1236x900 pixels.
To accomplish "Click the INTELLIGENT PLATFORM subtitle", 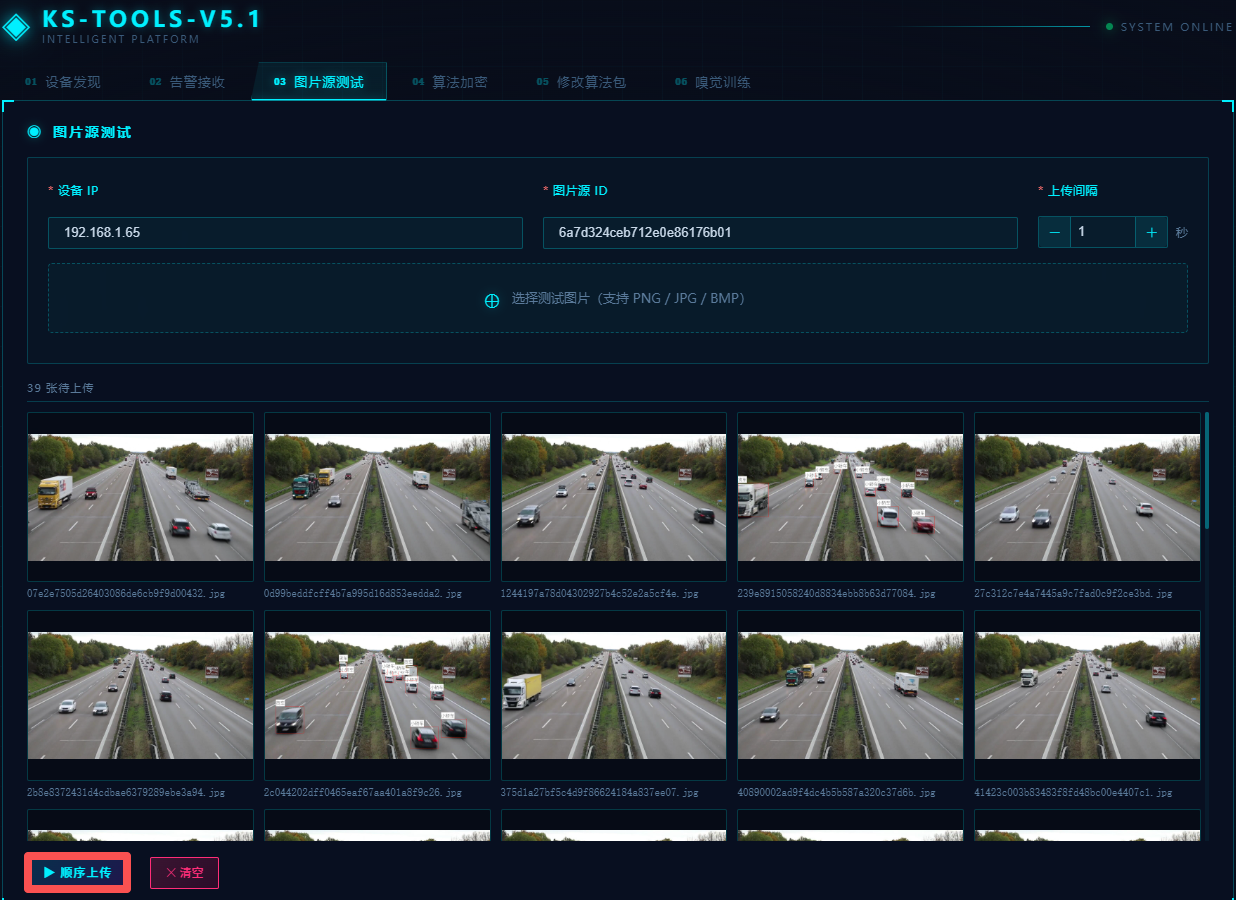I will coord(121,40).
